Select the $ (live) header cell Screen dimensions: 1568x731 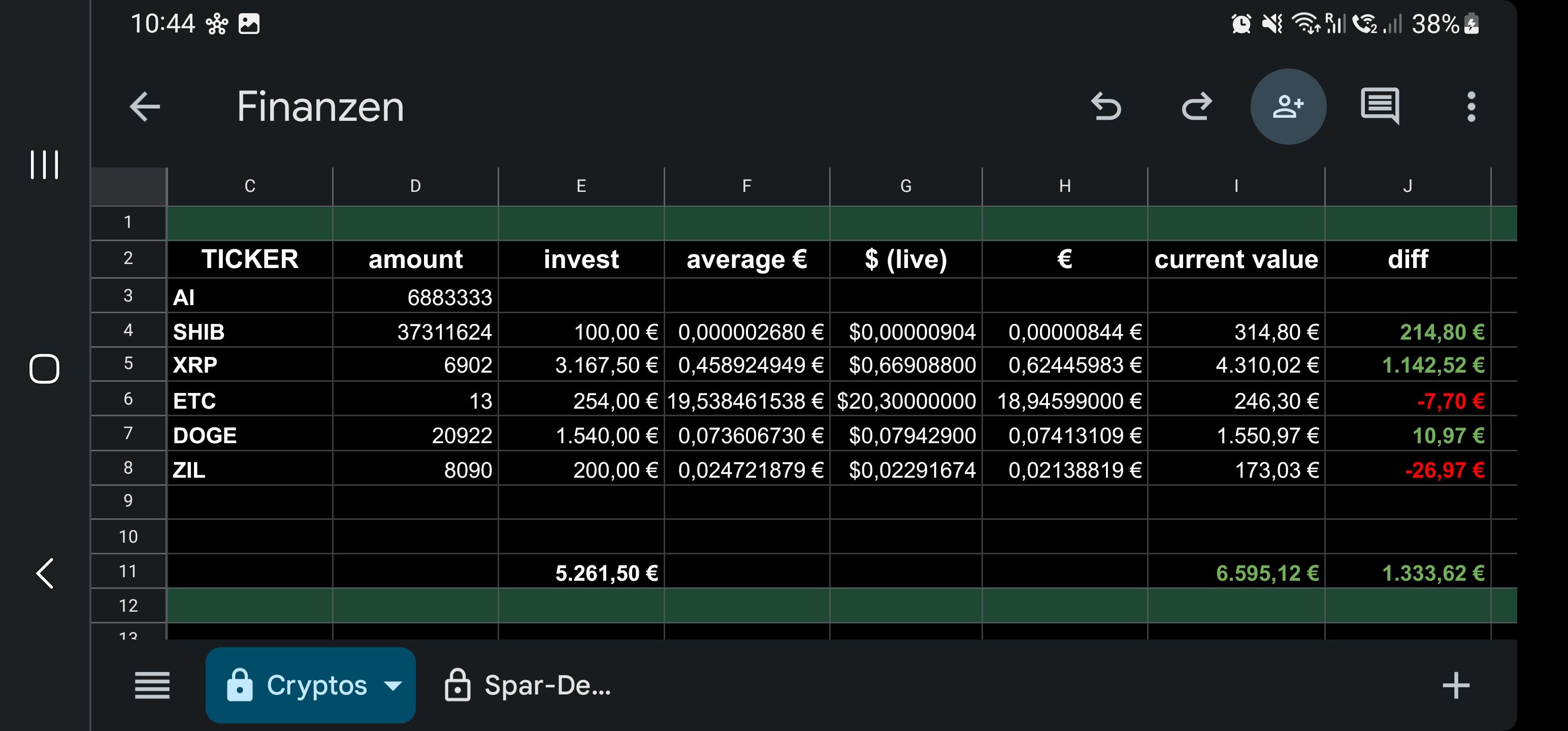coord(906,259)
